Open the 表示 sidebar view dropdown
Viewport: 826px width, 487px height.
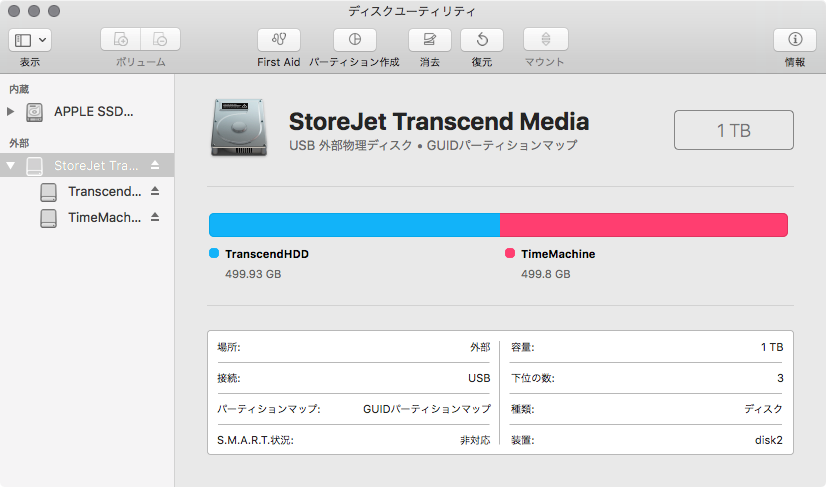(30, 40)
